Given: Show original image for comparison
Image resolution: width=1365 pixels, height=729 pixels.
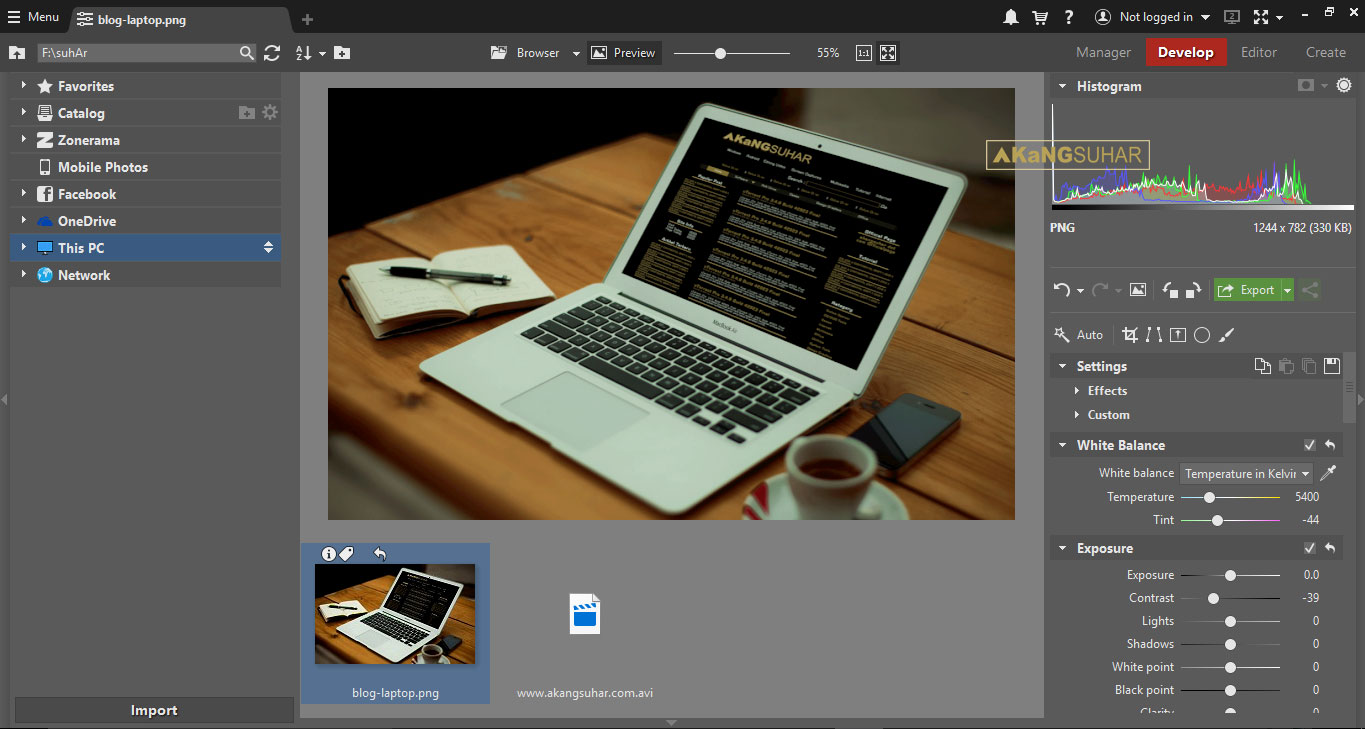Looking at the screenshot, I should 1137,290.
